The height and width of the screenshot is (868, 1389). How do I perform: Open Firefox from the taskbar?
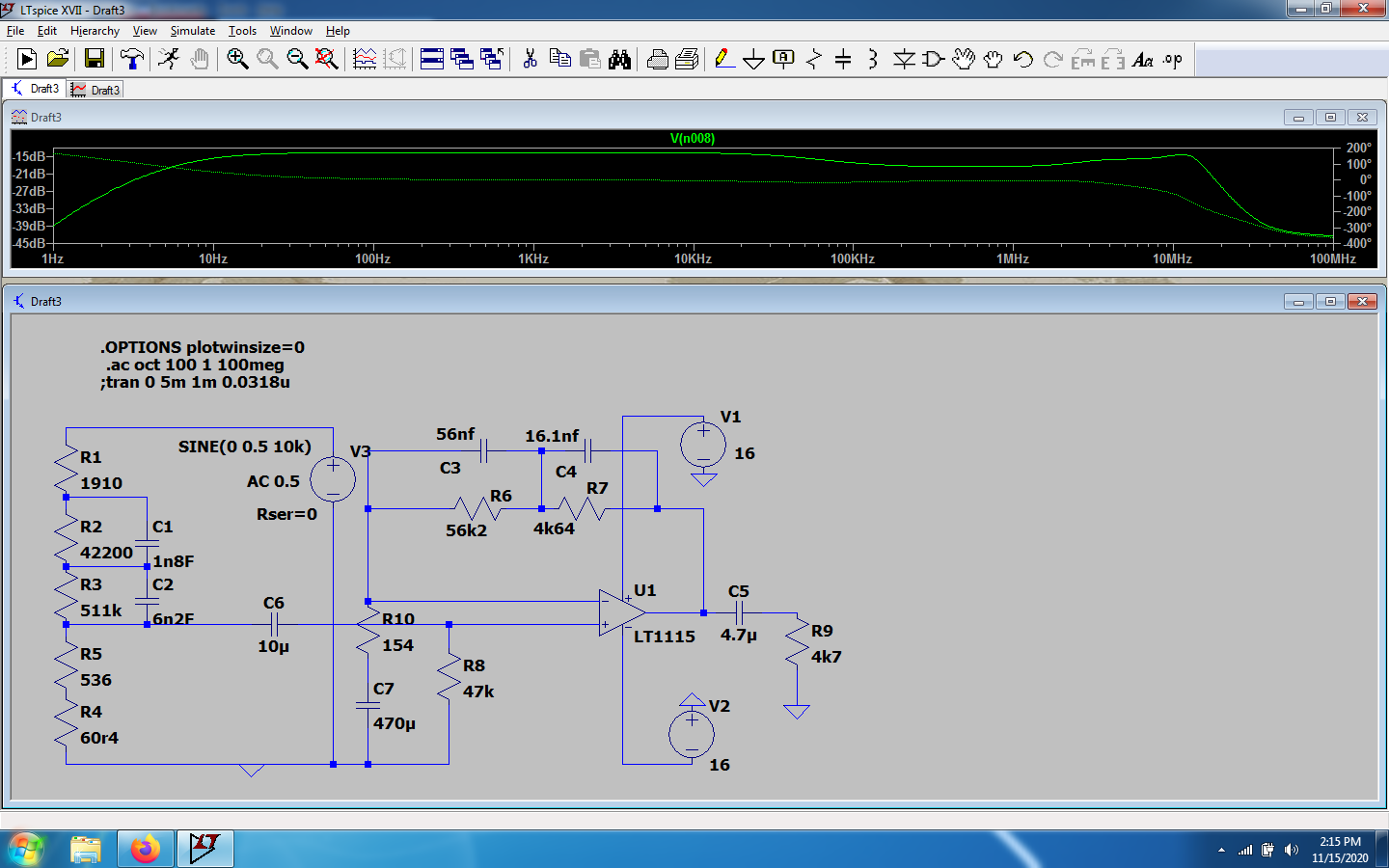tap(146, 850)
